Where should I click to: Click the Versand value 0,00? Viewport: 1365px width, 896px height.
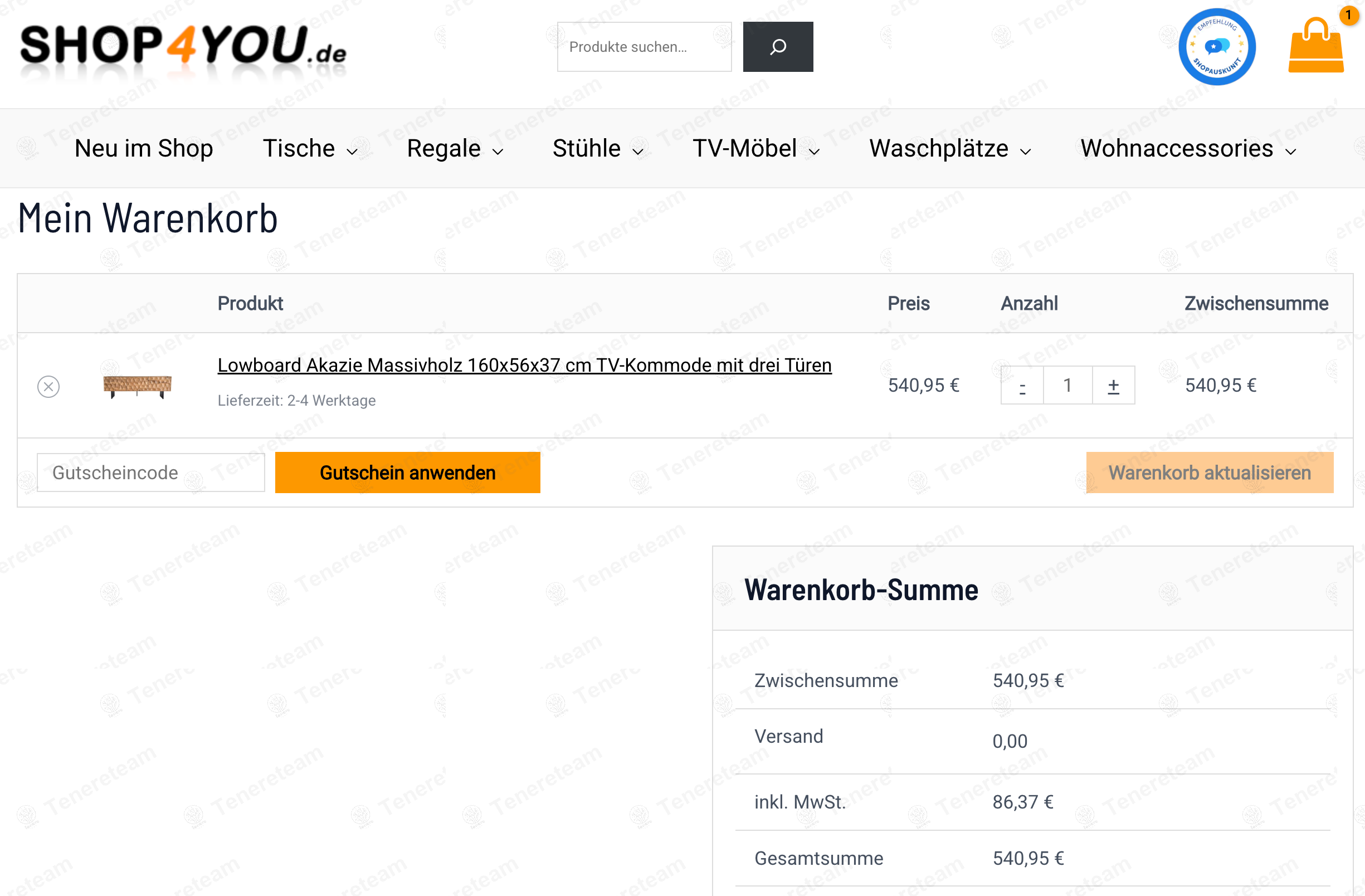(x=1010, y=741)
